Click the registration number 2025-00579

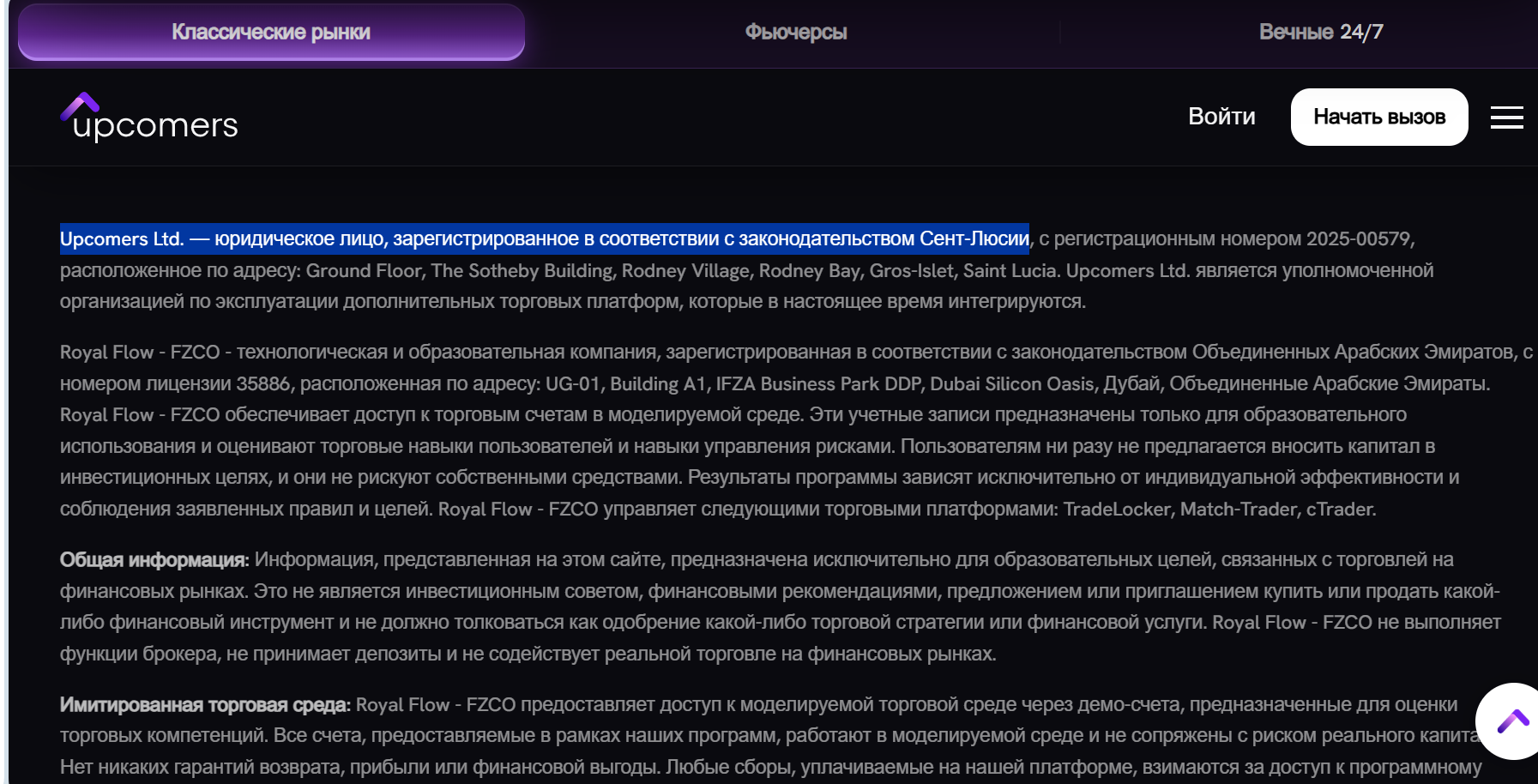[x=1360, y=238]
